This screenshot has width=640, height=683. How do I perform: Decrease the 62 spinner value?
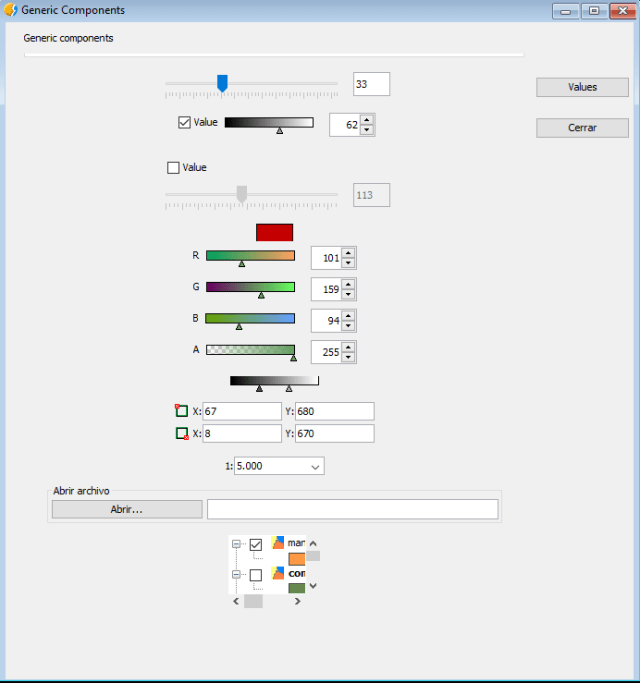[x=367, y=130]
